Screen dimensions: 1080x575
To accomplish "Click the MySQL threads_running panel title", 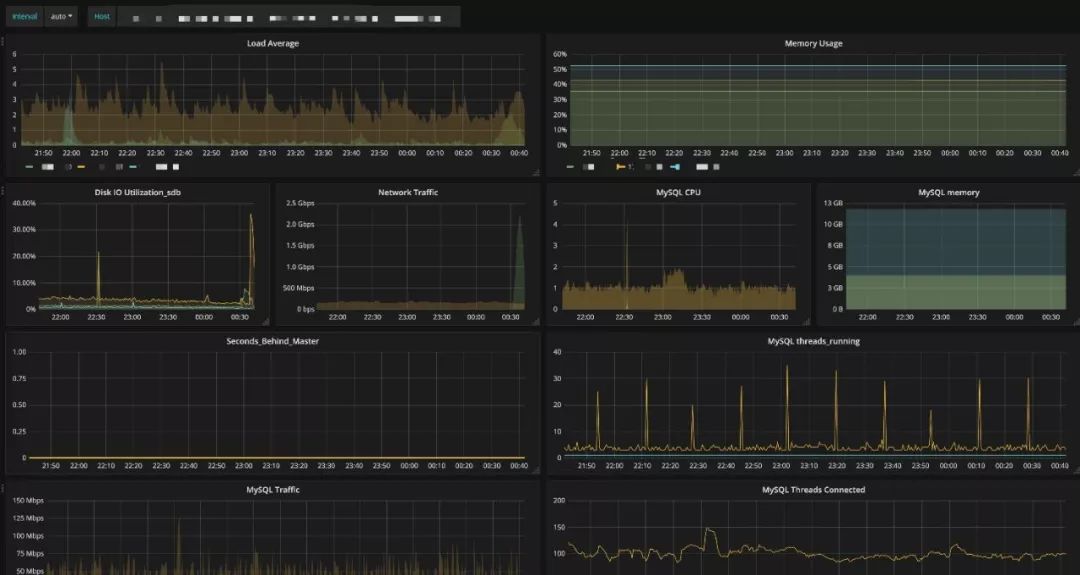I will (812, 341).
